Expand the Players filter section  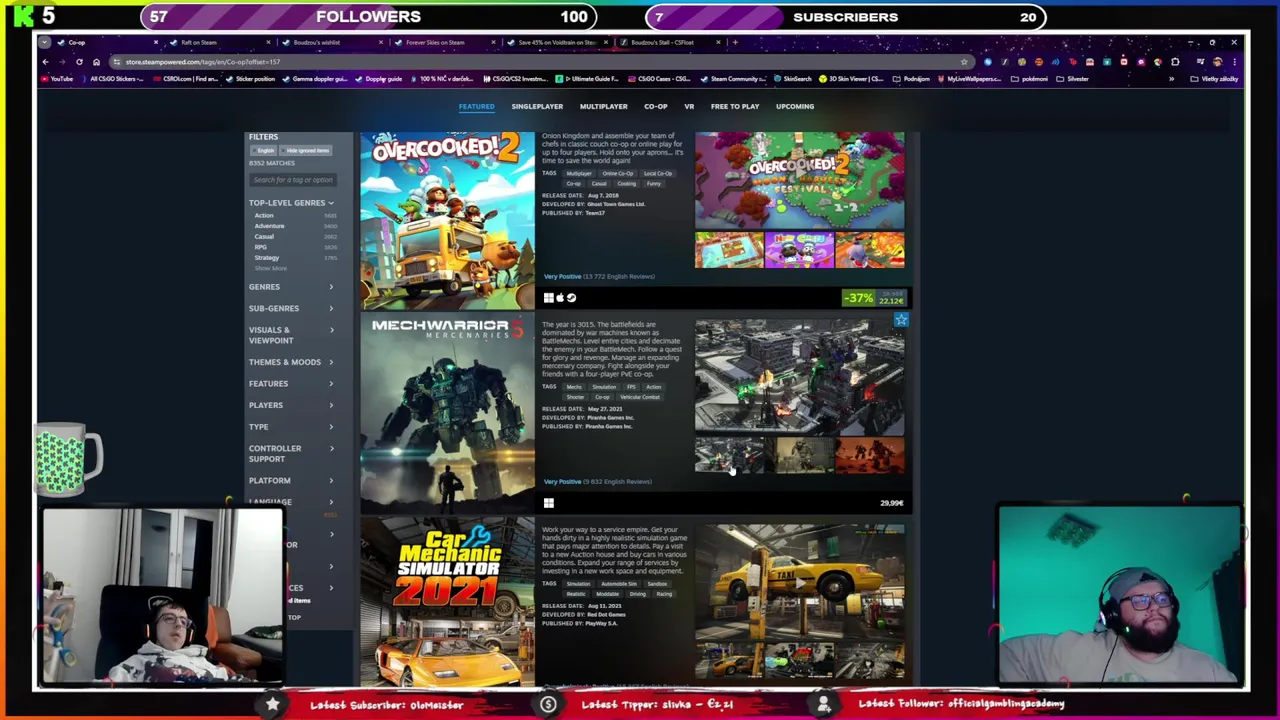[291, 405]
